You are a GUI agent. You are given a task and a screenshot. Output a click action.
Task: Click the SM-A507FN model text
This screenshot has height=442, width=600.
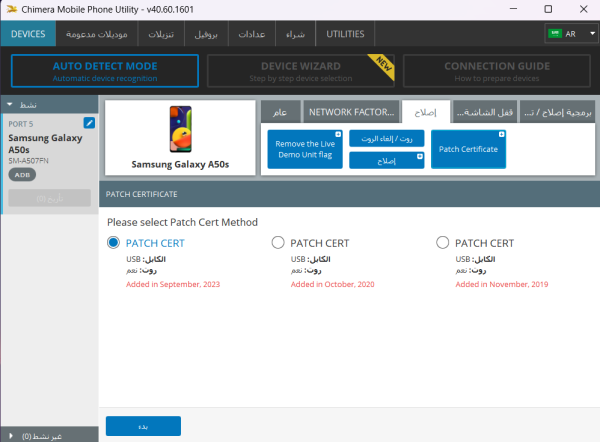[28, 161]
